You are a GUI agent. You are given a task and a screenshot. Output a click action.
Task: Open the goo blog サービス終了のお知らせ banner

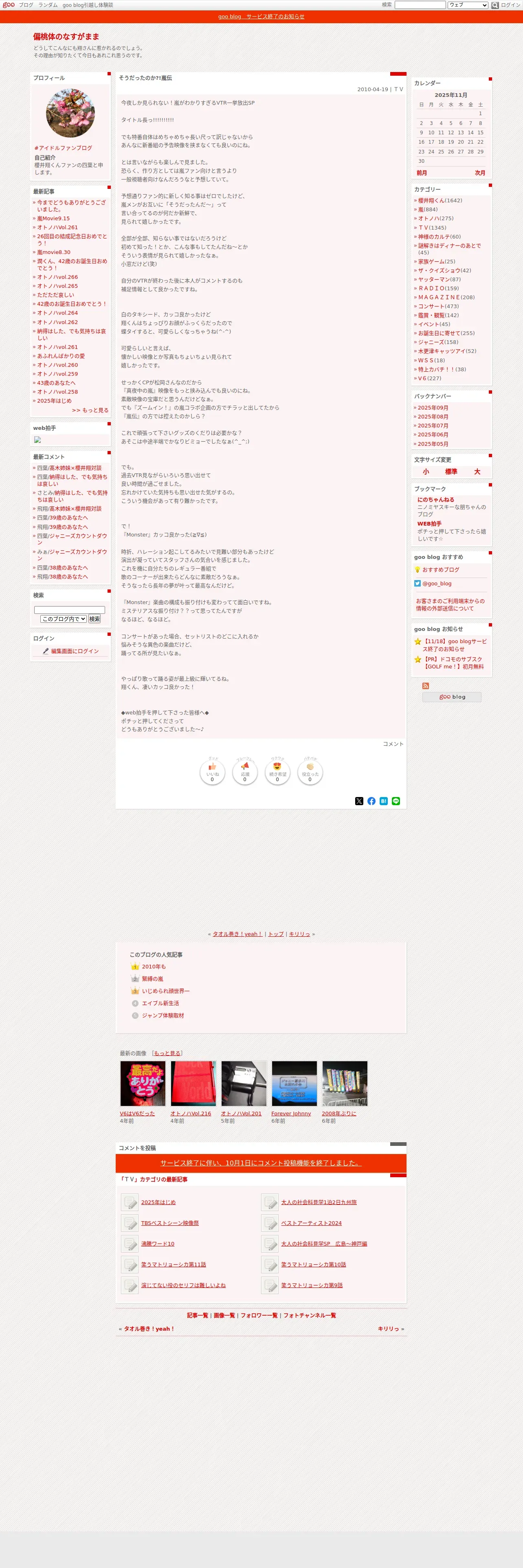tap(261, 16)
